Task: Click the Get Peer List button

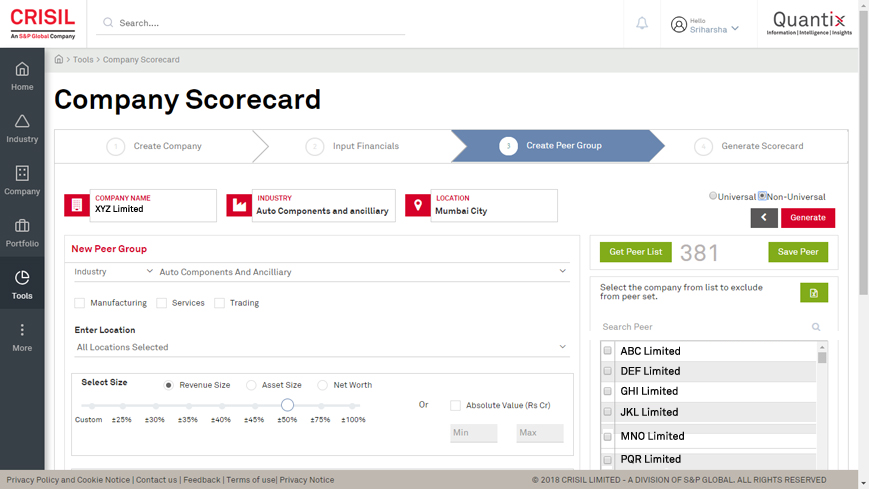Action: tap(635, 252)
